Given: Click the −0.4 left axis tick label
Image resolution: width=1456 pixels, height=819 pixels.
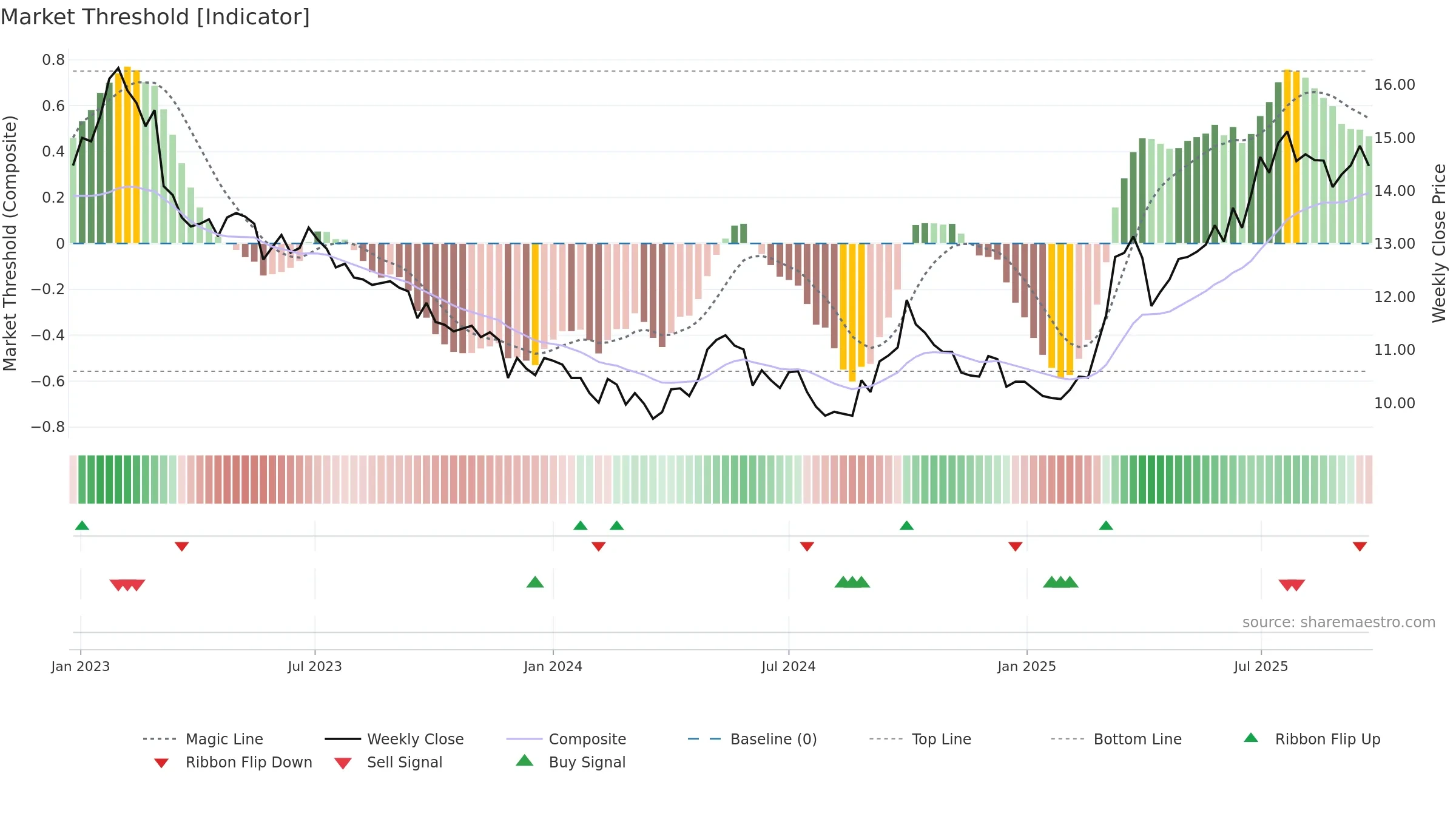Looking at the screenshot, I should (x=48, y=335).
